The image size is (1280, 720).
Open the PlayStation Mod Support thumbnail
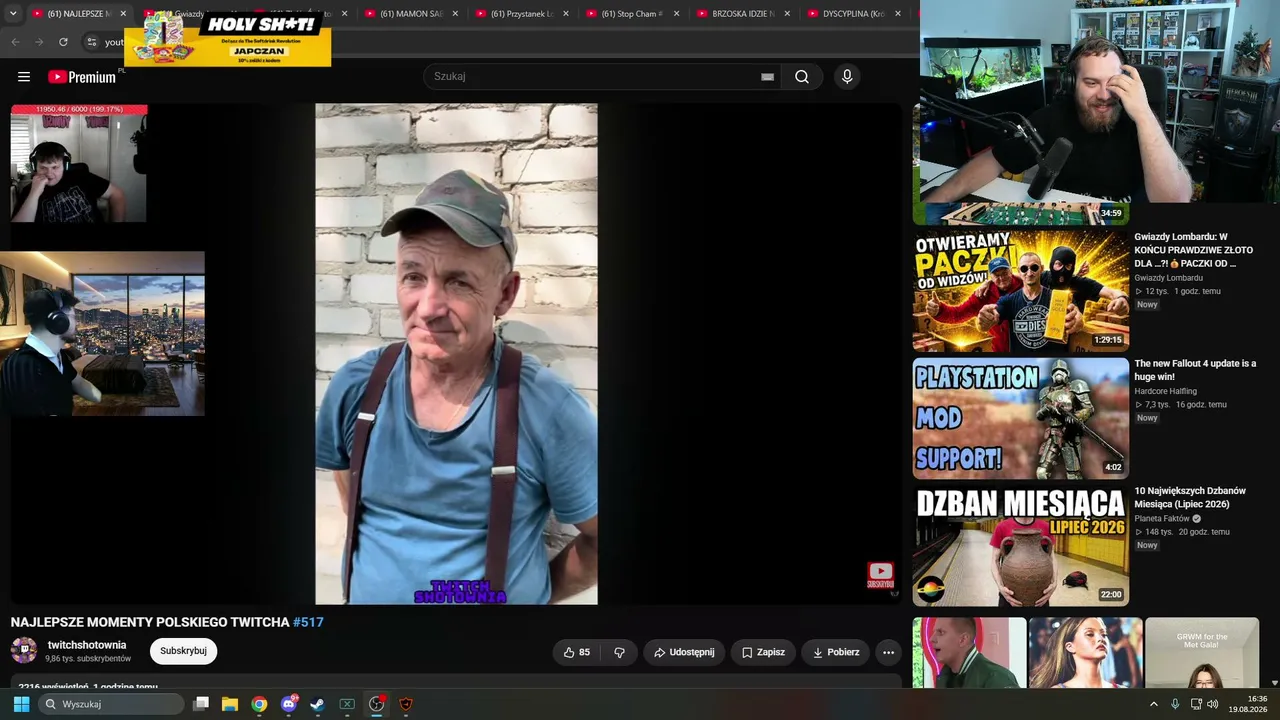pos(1020,418)
